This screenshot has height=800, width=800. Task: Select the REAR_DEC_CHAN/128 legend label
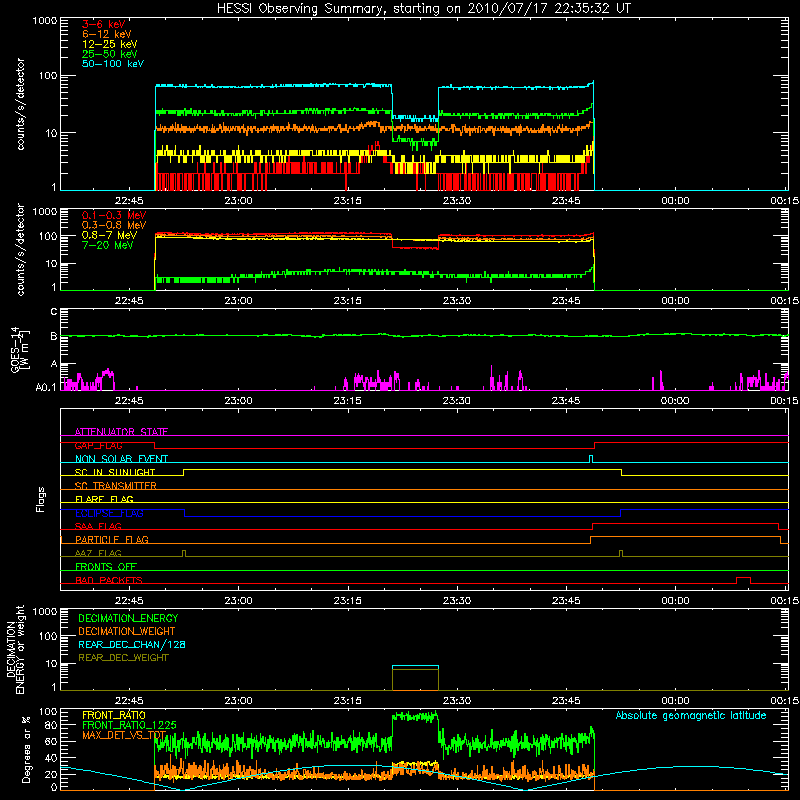point(132,644)
